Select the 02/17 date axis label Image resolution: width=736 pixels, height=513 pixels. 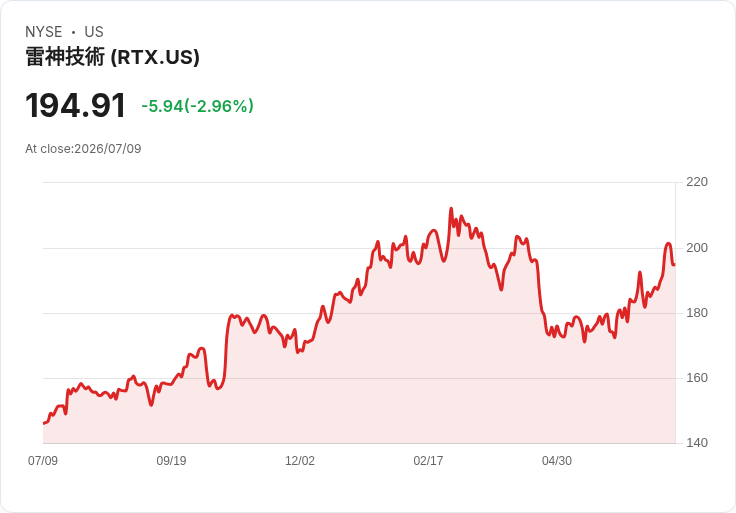(428, 461)
